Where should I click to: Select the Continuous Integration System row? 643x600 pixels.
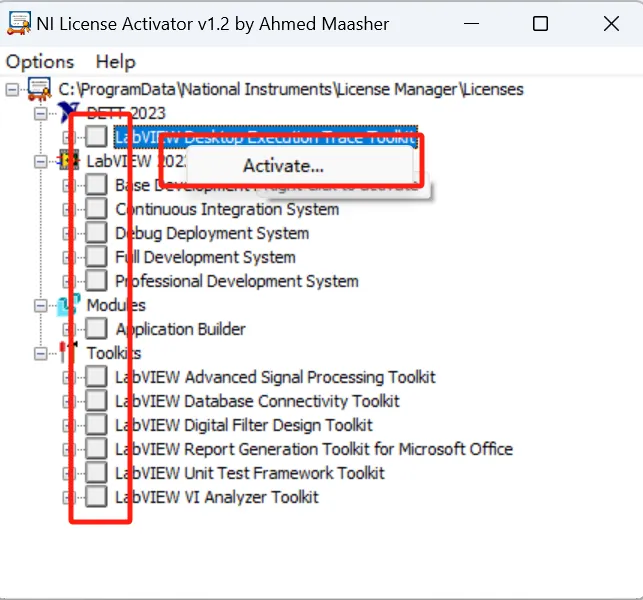coord(227,209)
